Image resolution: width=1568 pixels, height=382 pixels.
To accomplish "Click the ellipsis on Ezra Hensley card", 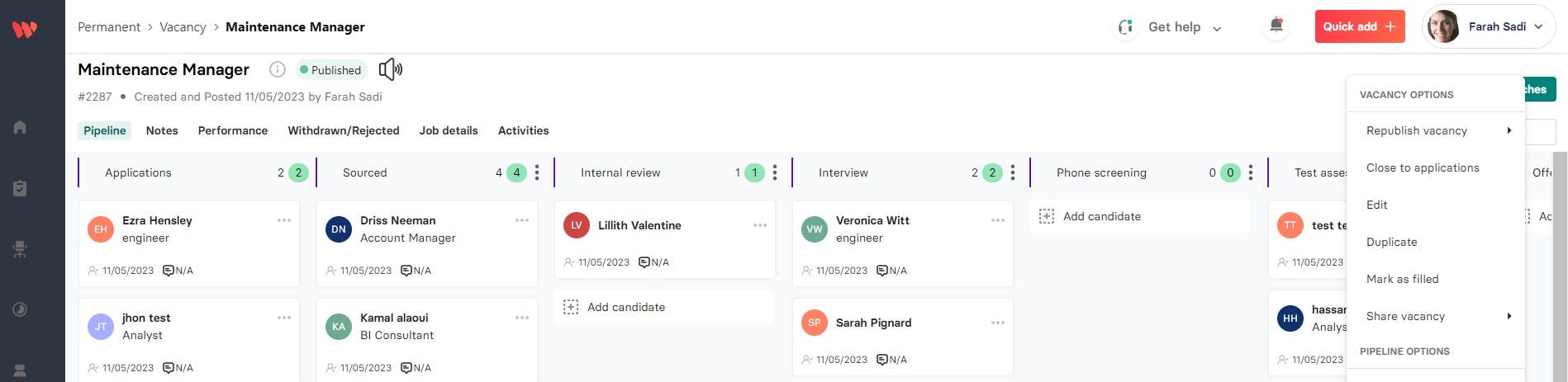I will [284, 220].
